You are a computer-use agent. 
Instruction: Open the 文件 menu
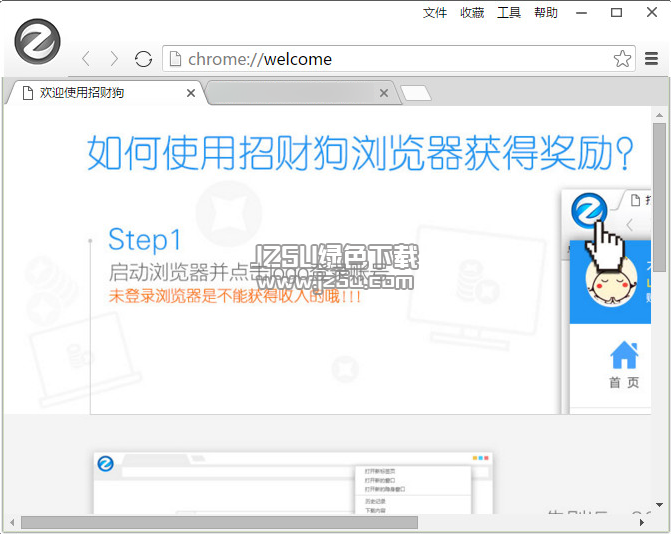coord(435,12)
